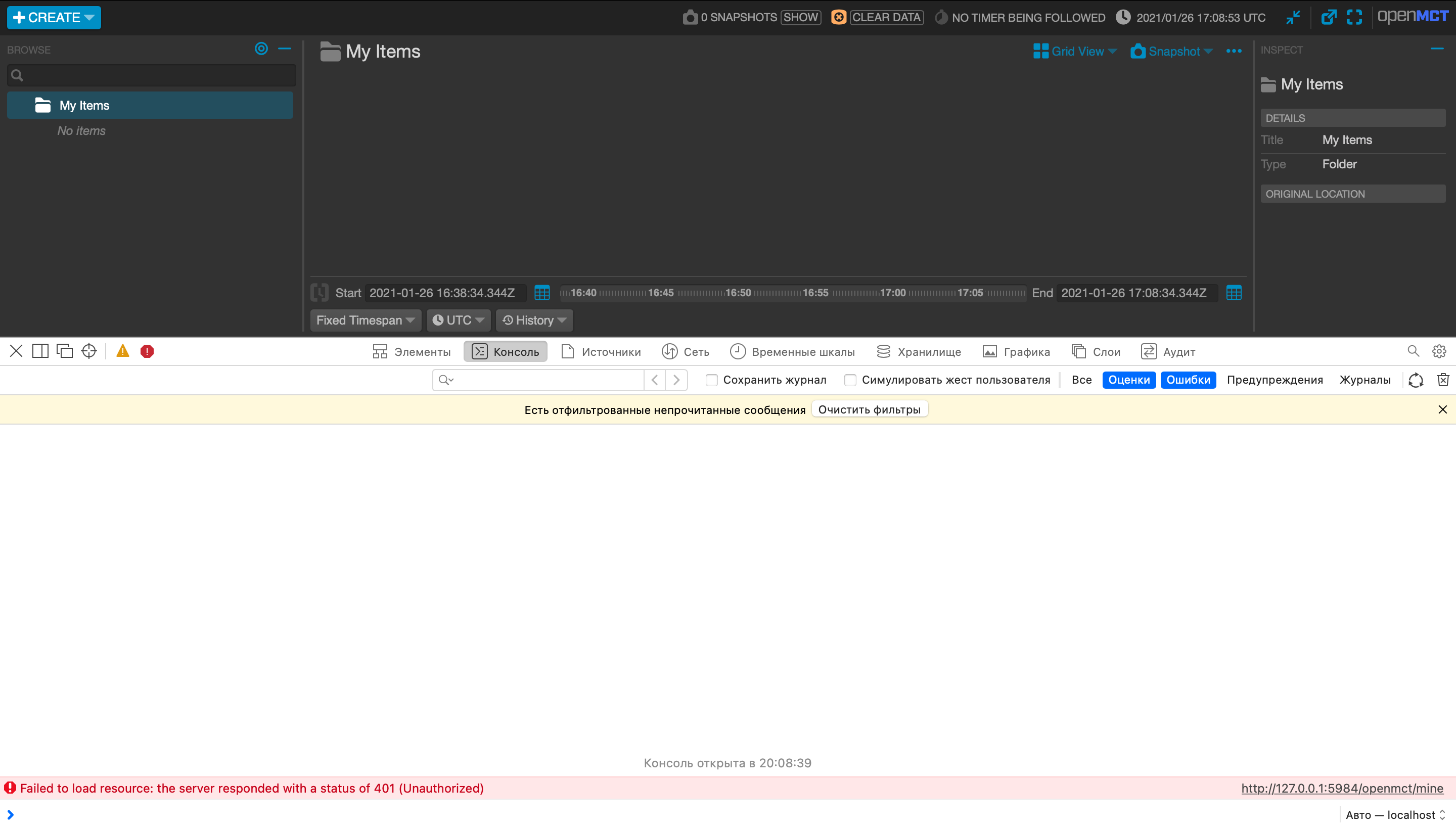Expand the Fixed Timespan selector
Image resolution: width=1456 pixels, height=829 pixels.
(365, 320)
